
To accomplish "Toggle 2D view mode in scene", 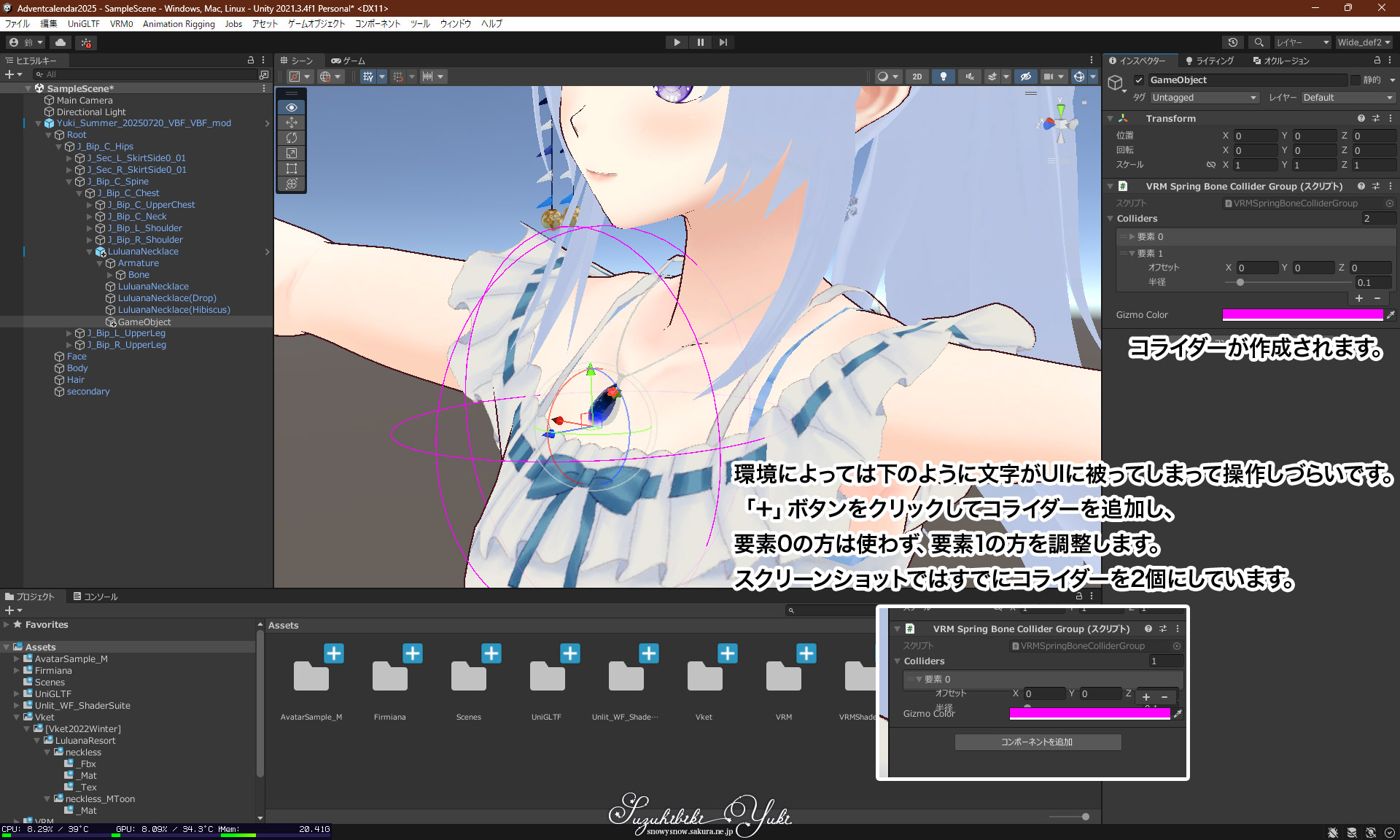I will [917, 77].
